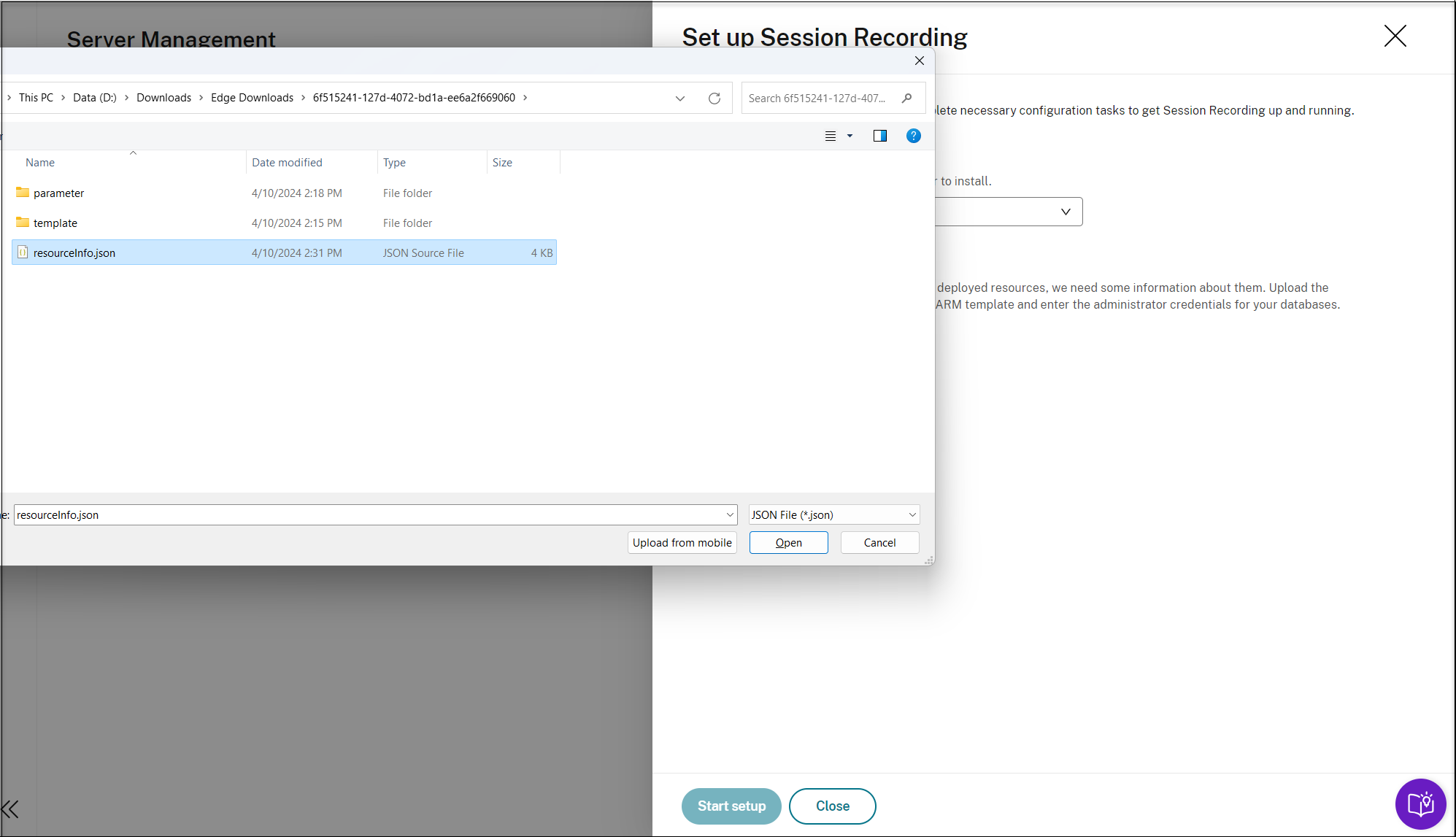Screen dimensions: 1456x837
Task: Expand the address bar history dropdown
Action: (679, 98)
